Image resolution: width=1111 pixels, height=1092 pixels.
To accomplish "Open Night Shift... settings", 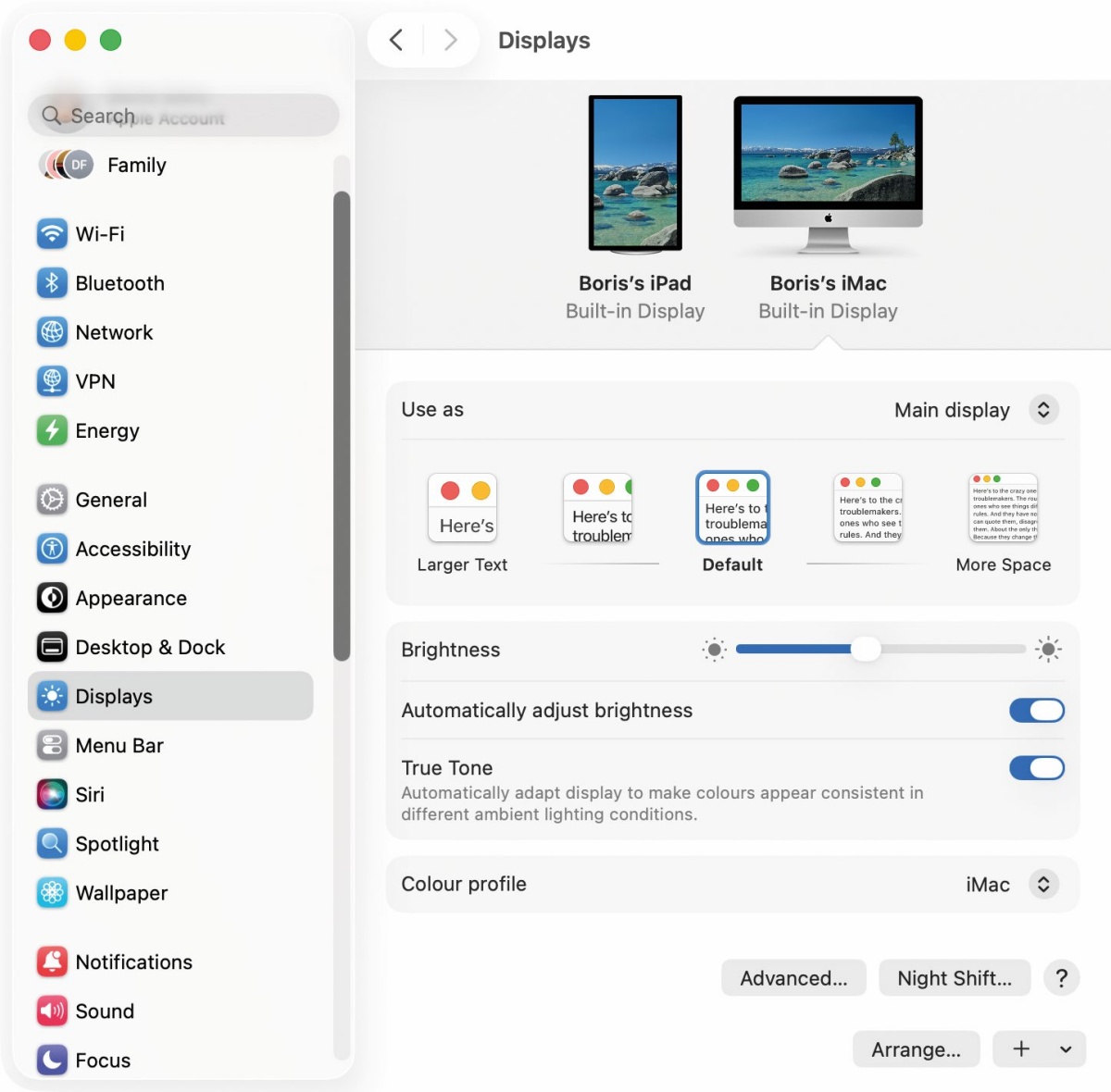I will [955, 977].
